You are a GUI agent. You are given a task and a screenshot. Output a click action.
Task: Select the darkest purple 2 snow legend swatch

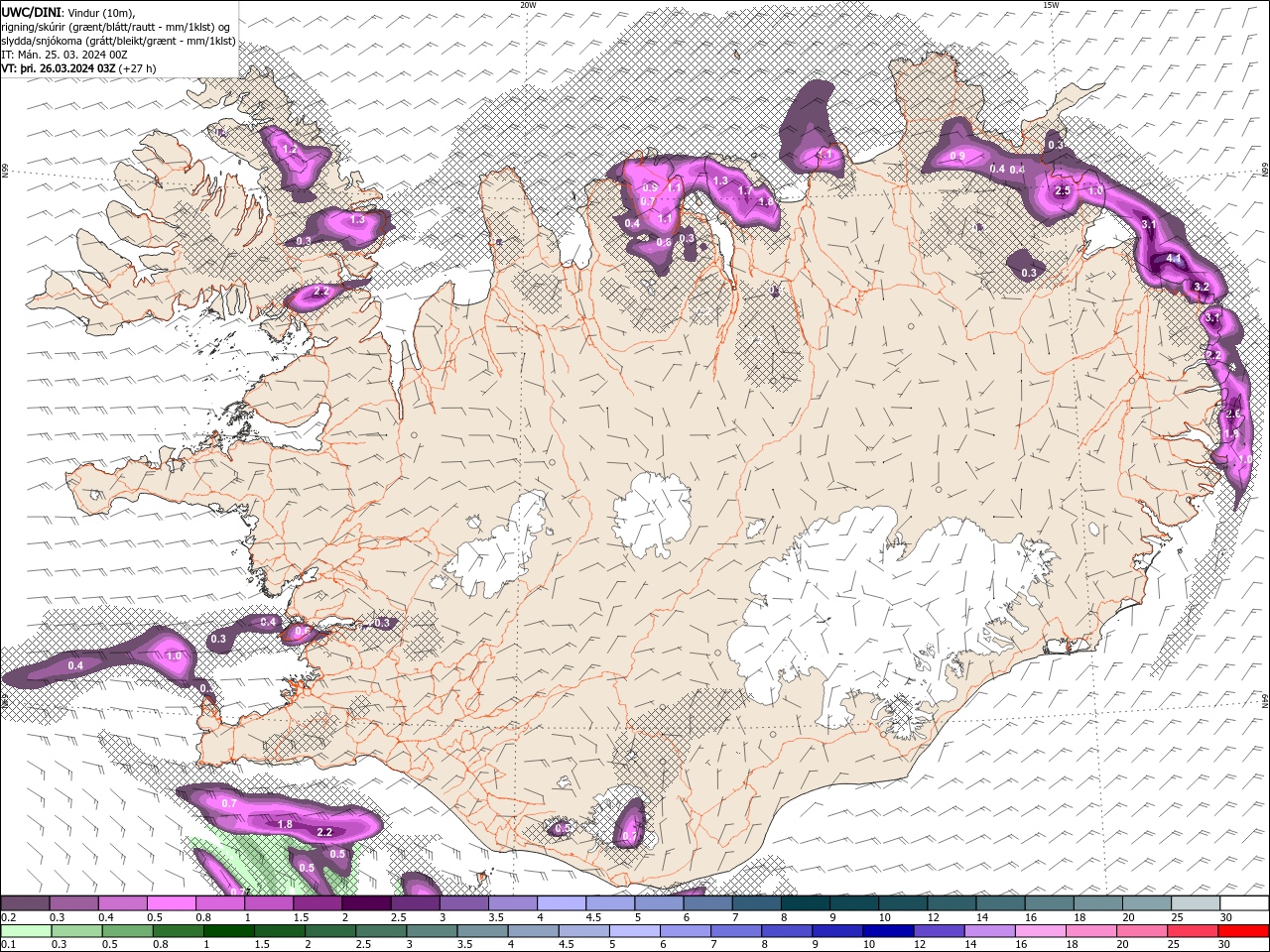(366, 903)
